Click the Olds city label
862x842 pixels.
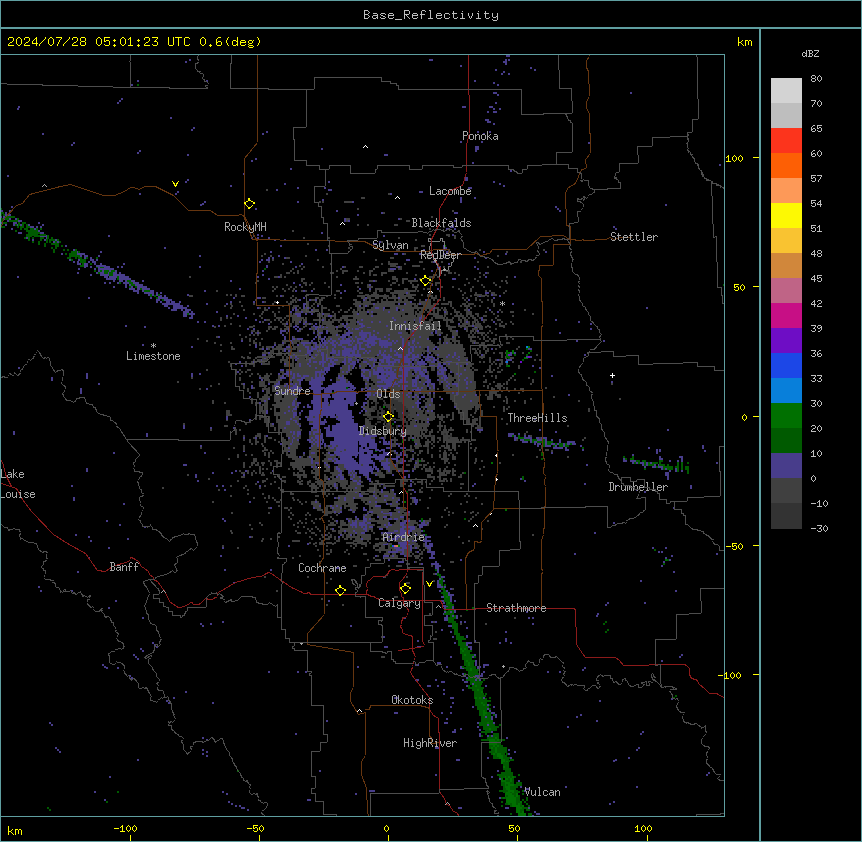388,394
